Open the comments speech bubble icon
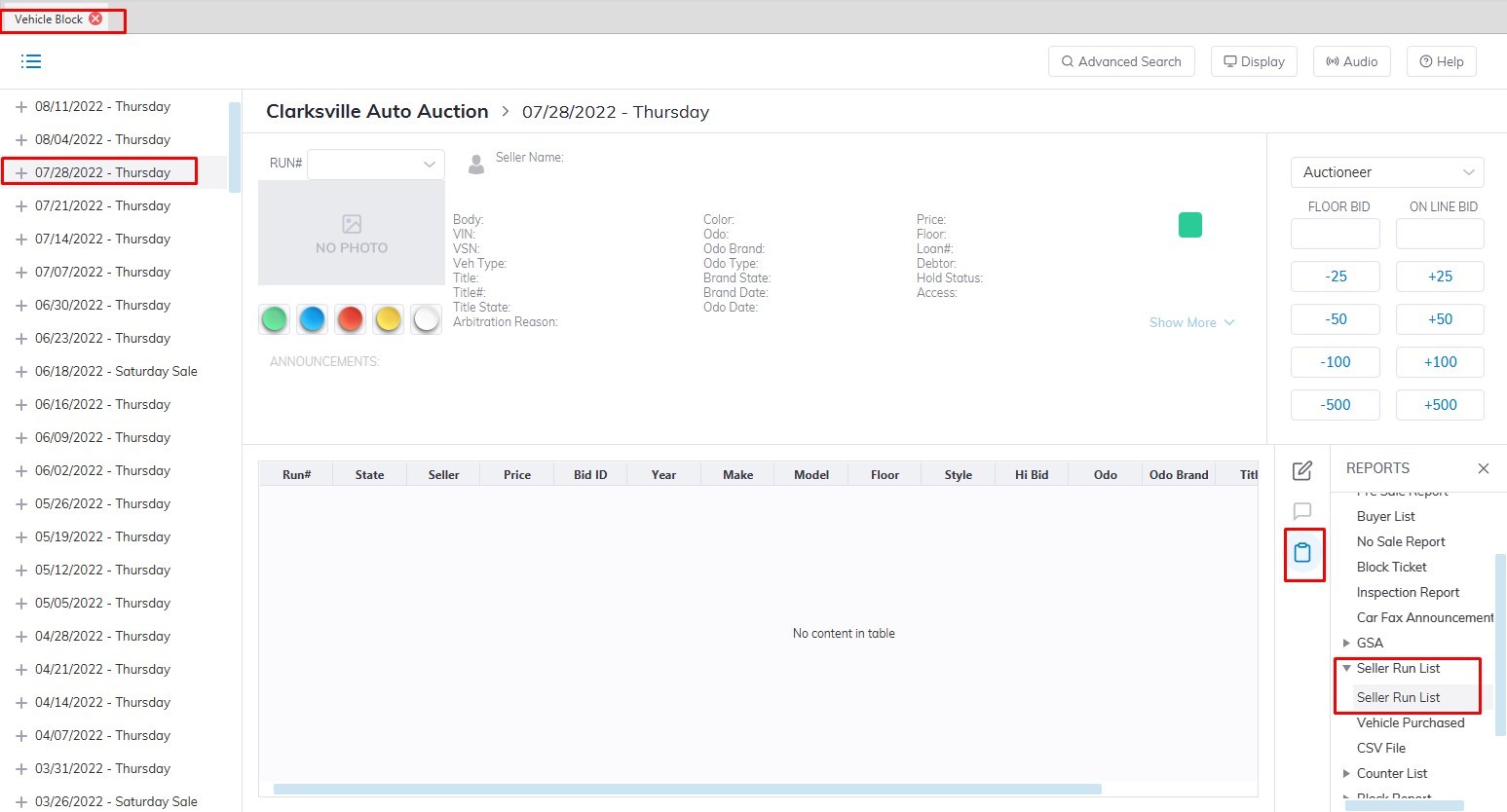1507x812 pixels. tap(1301, 511)
